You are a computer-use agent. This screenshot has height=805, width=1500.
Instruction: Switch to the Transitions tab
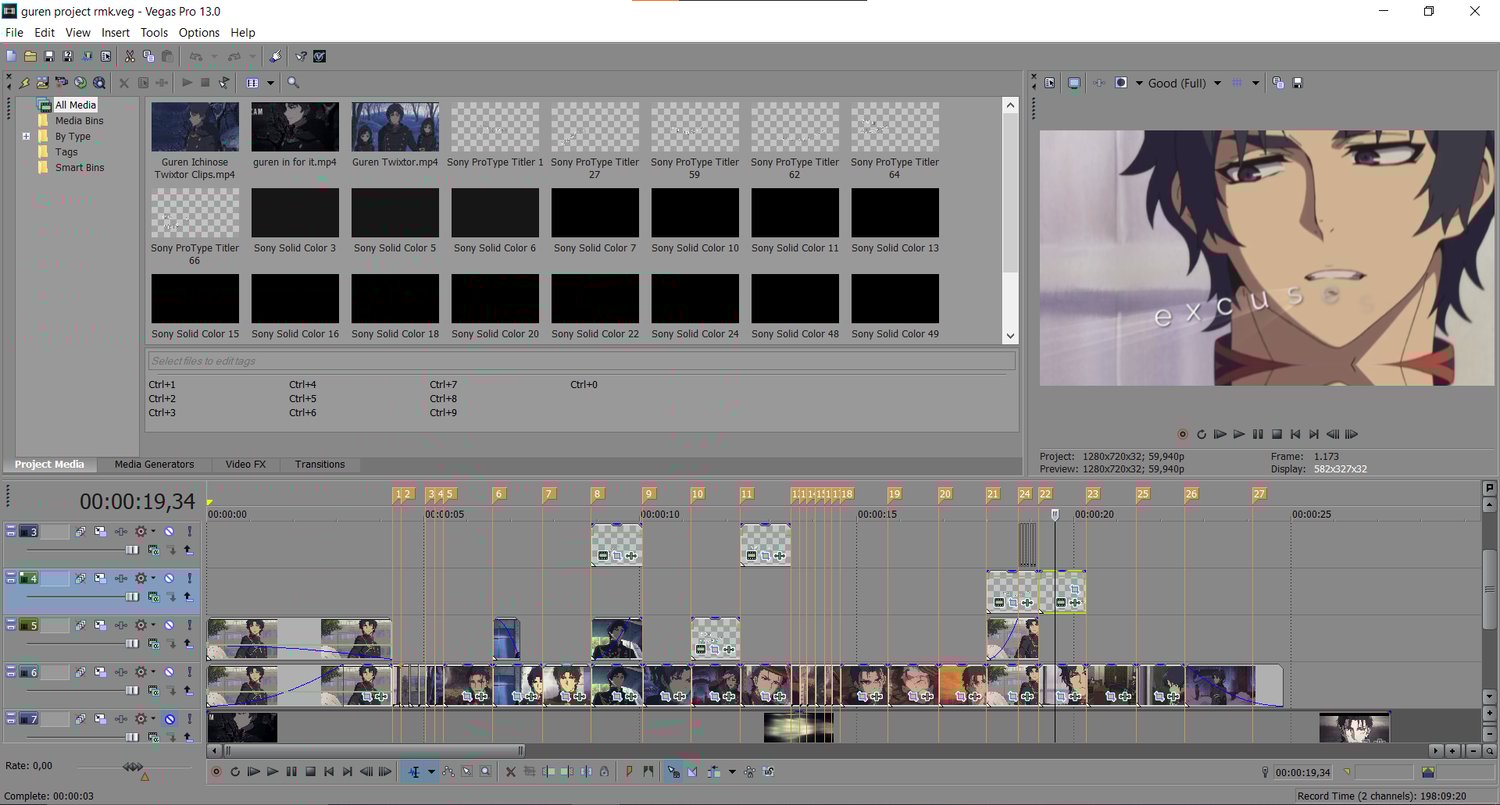pos(320,464)
